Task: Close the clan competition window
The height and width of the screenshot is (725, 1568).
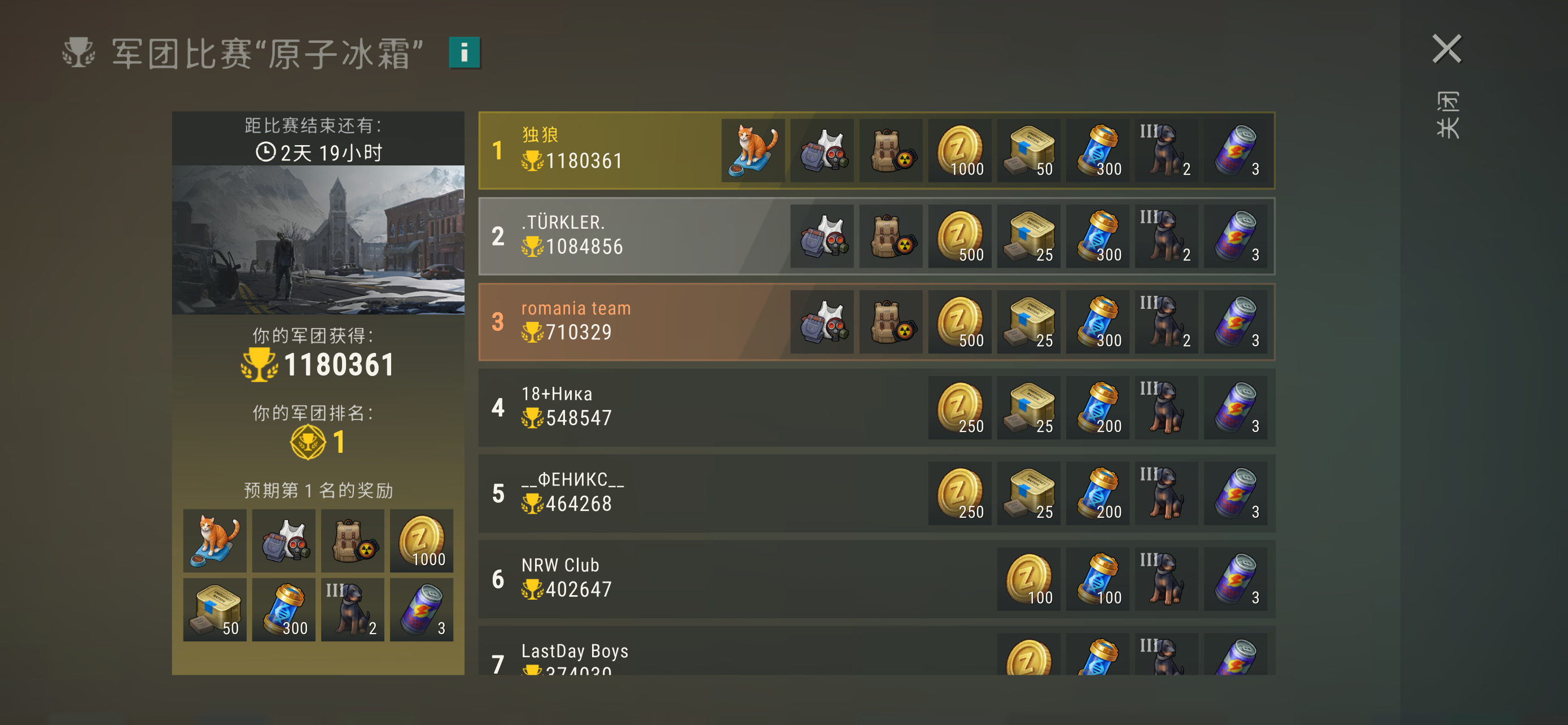Action: [1446, 49]
